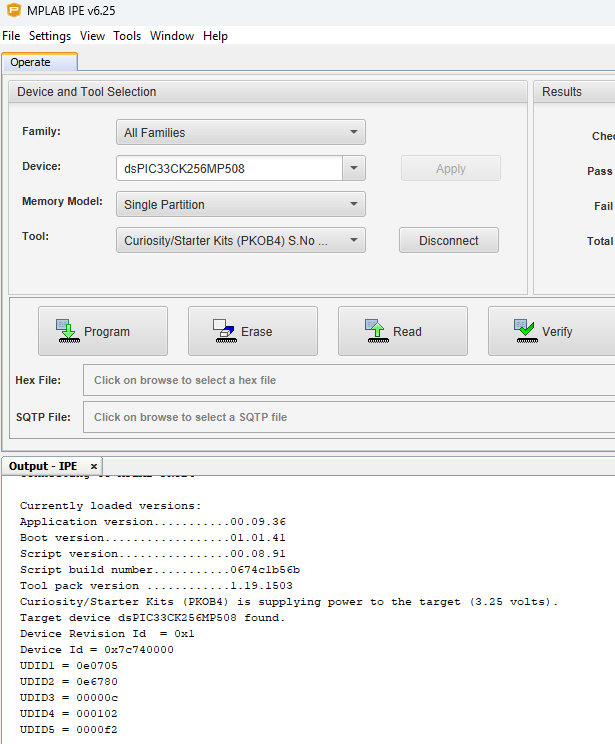Click the Erase button's eraser icon
The width and height of the screenshot is (615, 744).
[225, 331]
